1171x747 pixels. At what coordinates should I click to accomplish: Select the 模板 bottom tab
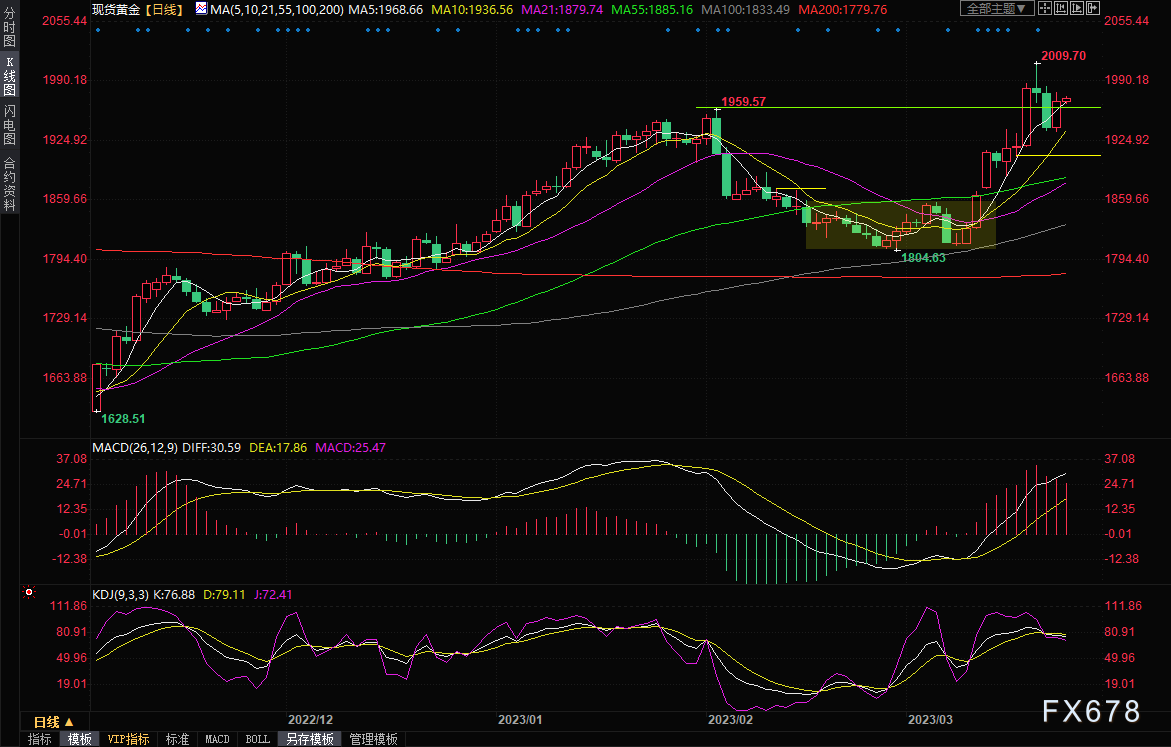[x=79, y=739]
